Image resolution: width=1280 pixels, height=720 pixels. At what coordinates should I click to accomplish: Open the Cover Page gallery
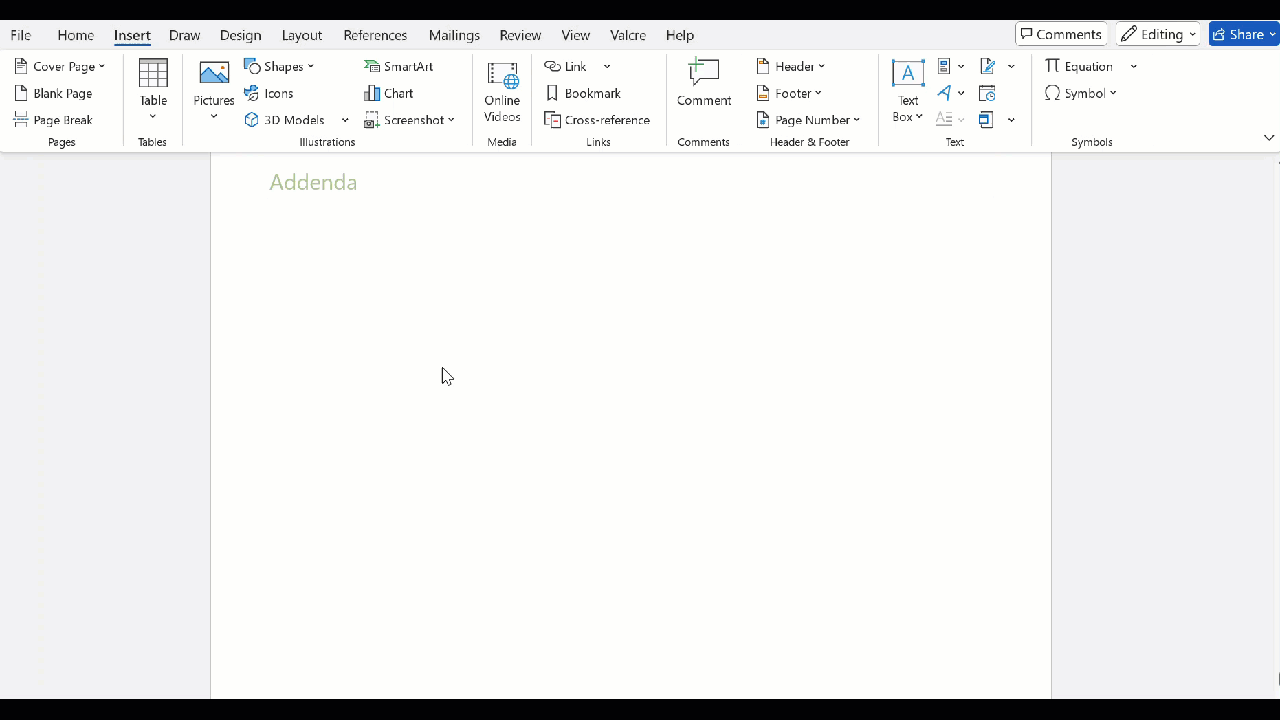click(x=60, y=66)
